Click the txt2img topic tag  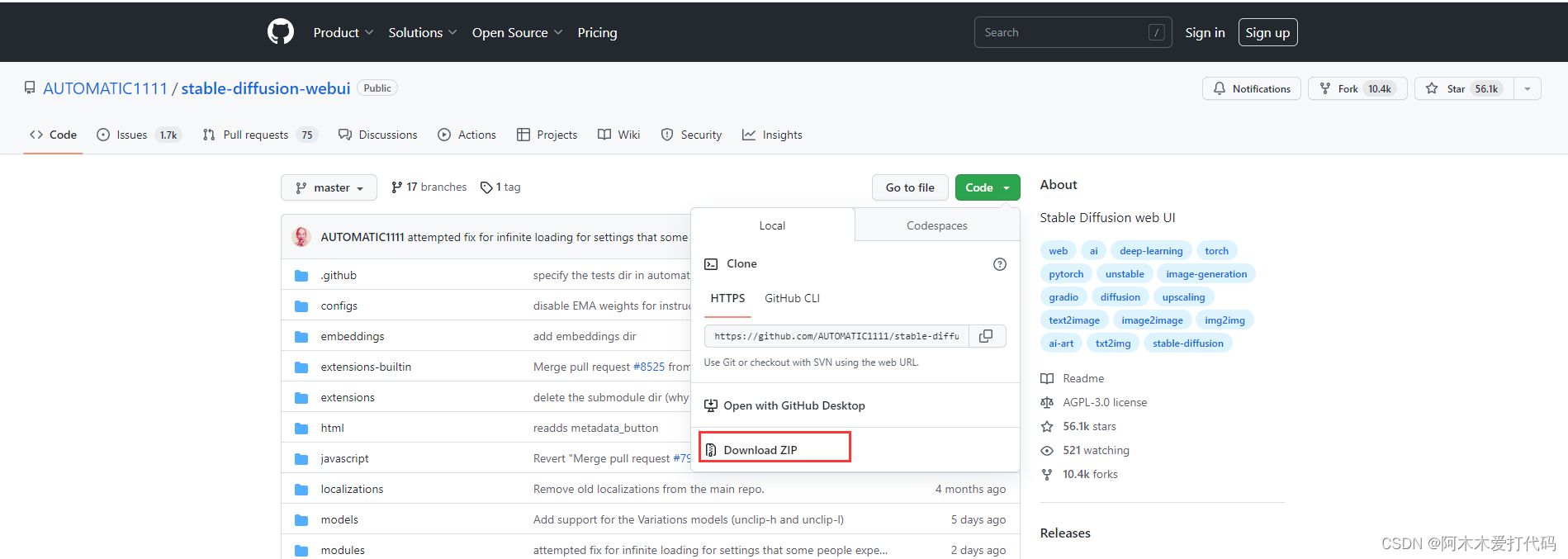pyautogui.click(x=1113, y=343)
